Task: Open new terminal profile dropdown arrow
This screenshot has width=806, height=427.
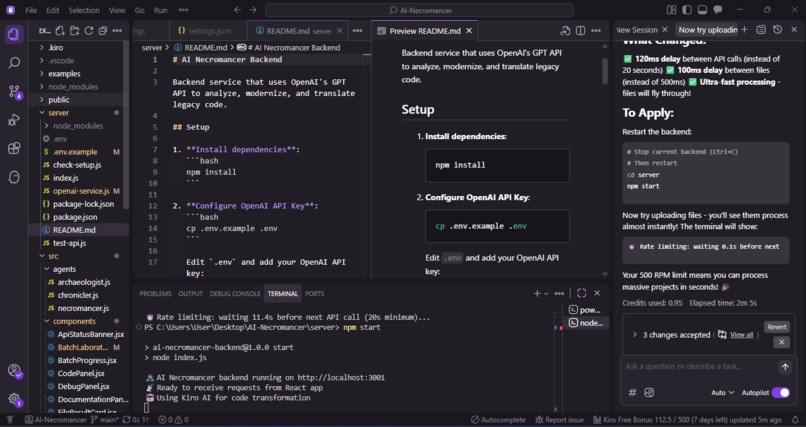Action: [x=546, y=293]
